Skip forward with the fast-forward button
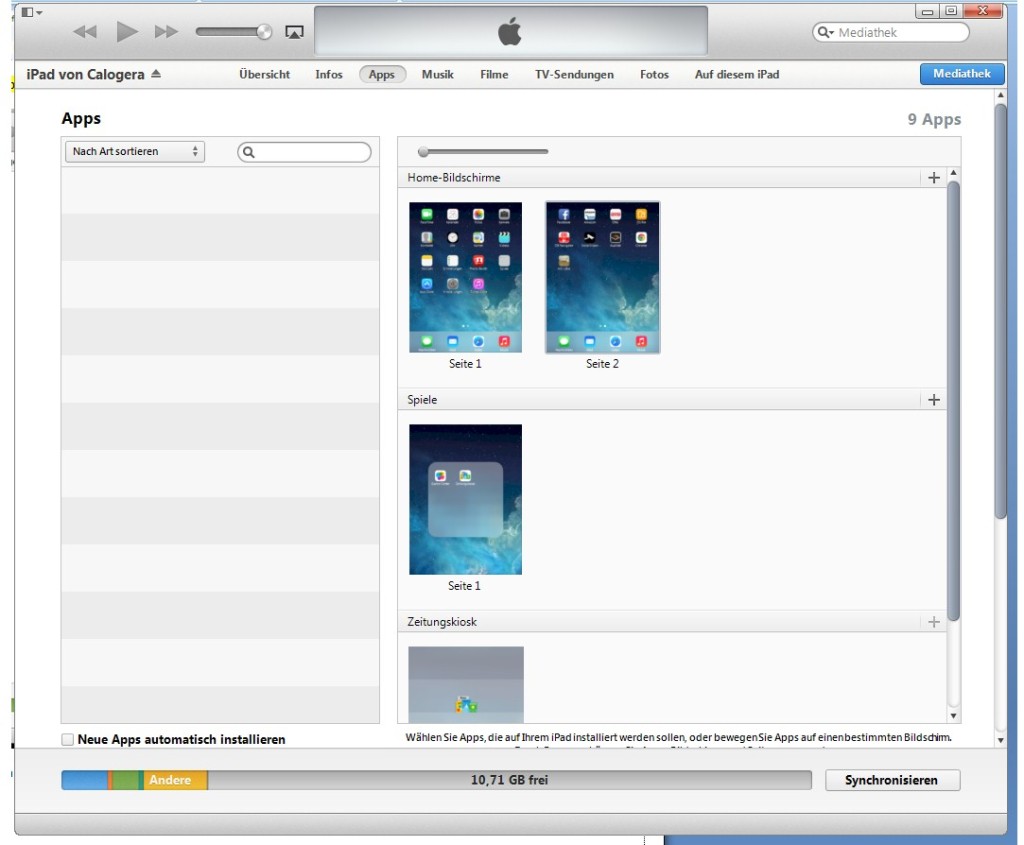 click(x=166, y=31)
